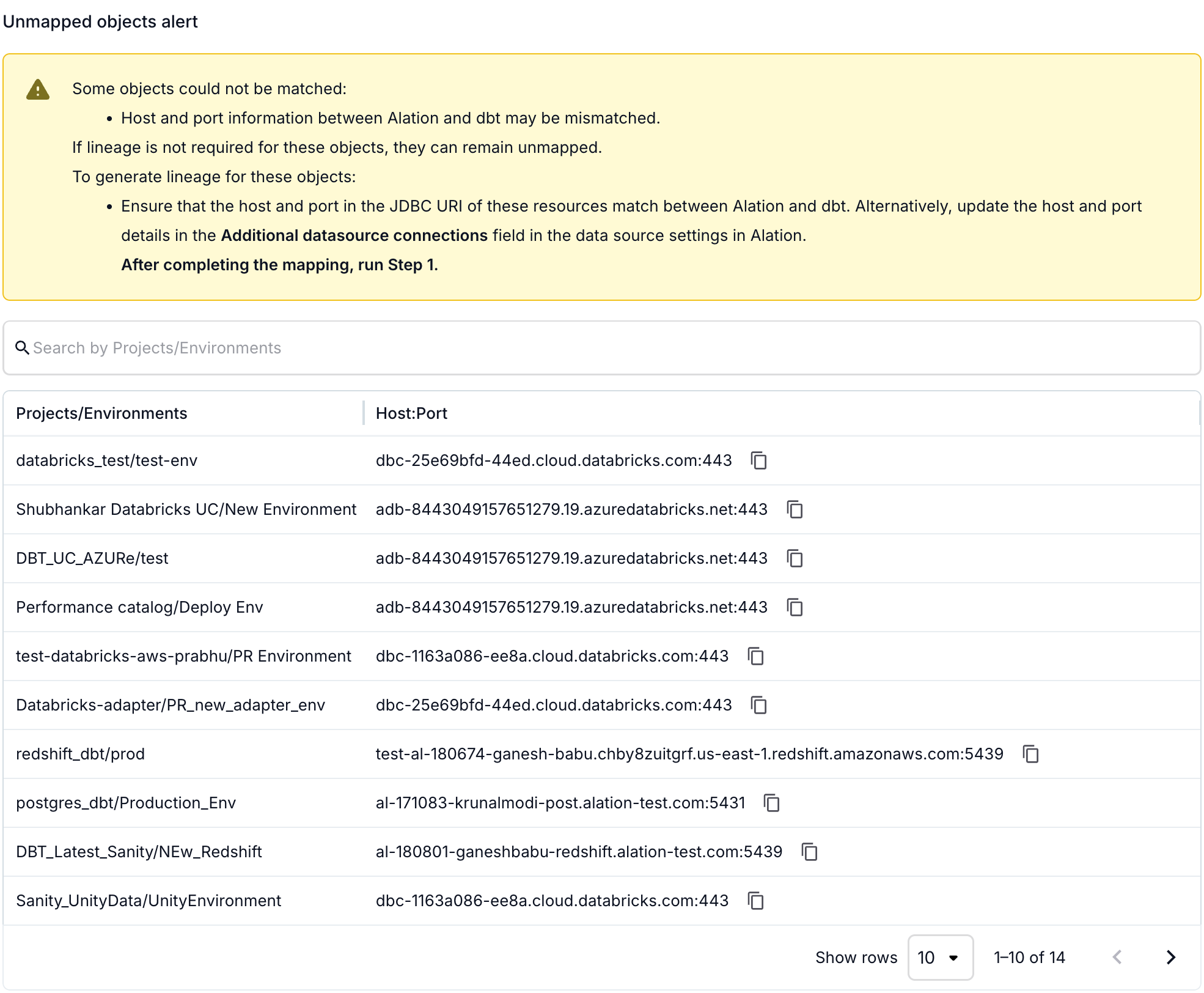Go to previous page of results
The height and width of the screenshot is (993, 1204).
[x=1117, y=958]
